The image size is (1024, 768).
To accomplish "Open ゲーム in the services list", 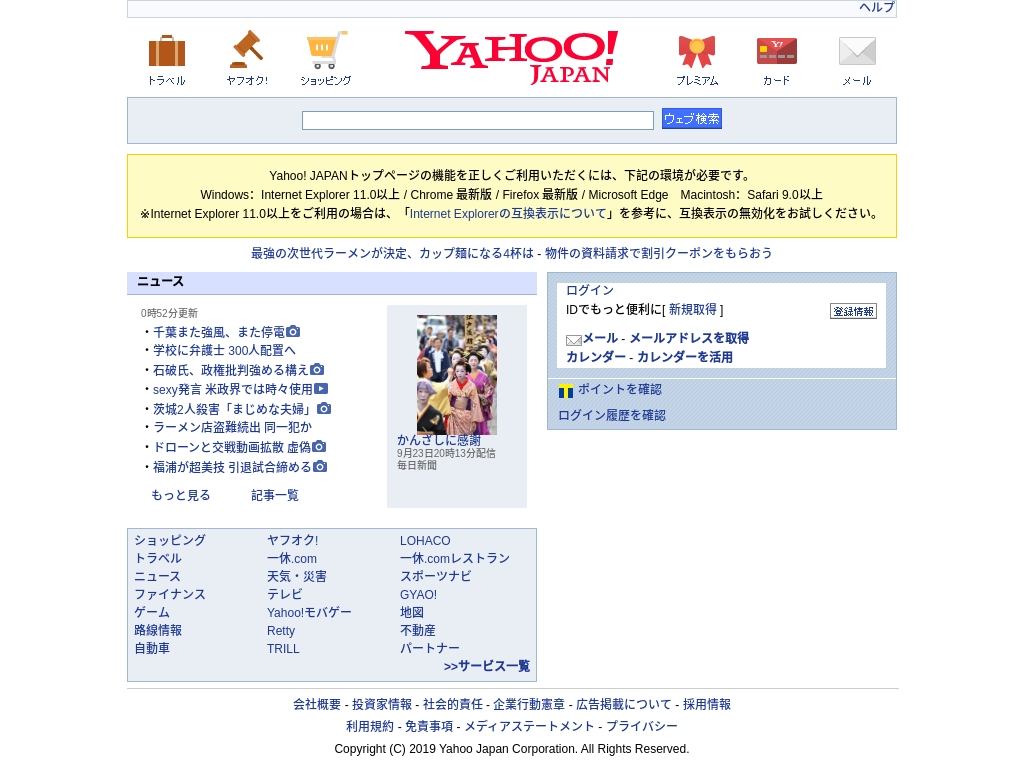I will [x=152, y=612].
